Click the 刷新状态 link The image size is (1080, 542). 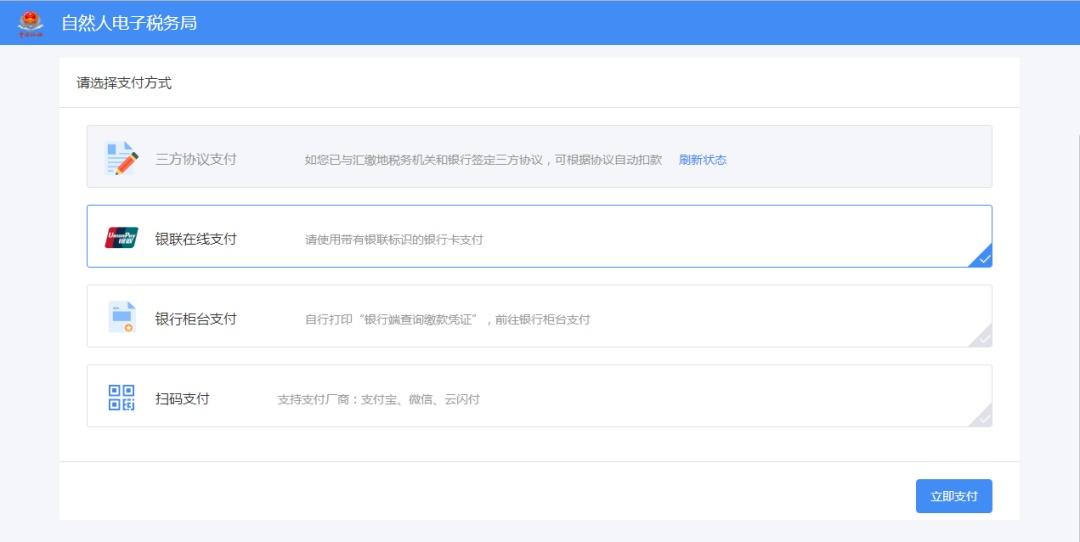[x=703, y=160]
